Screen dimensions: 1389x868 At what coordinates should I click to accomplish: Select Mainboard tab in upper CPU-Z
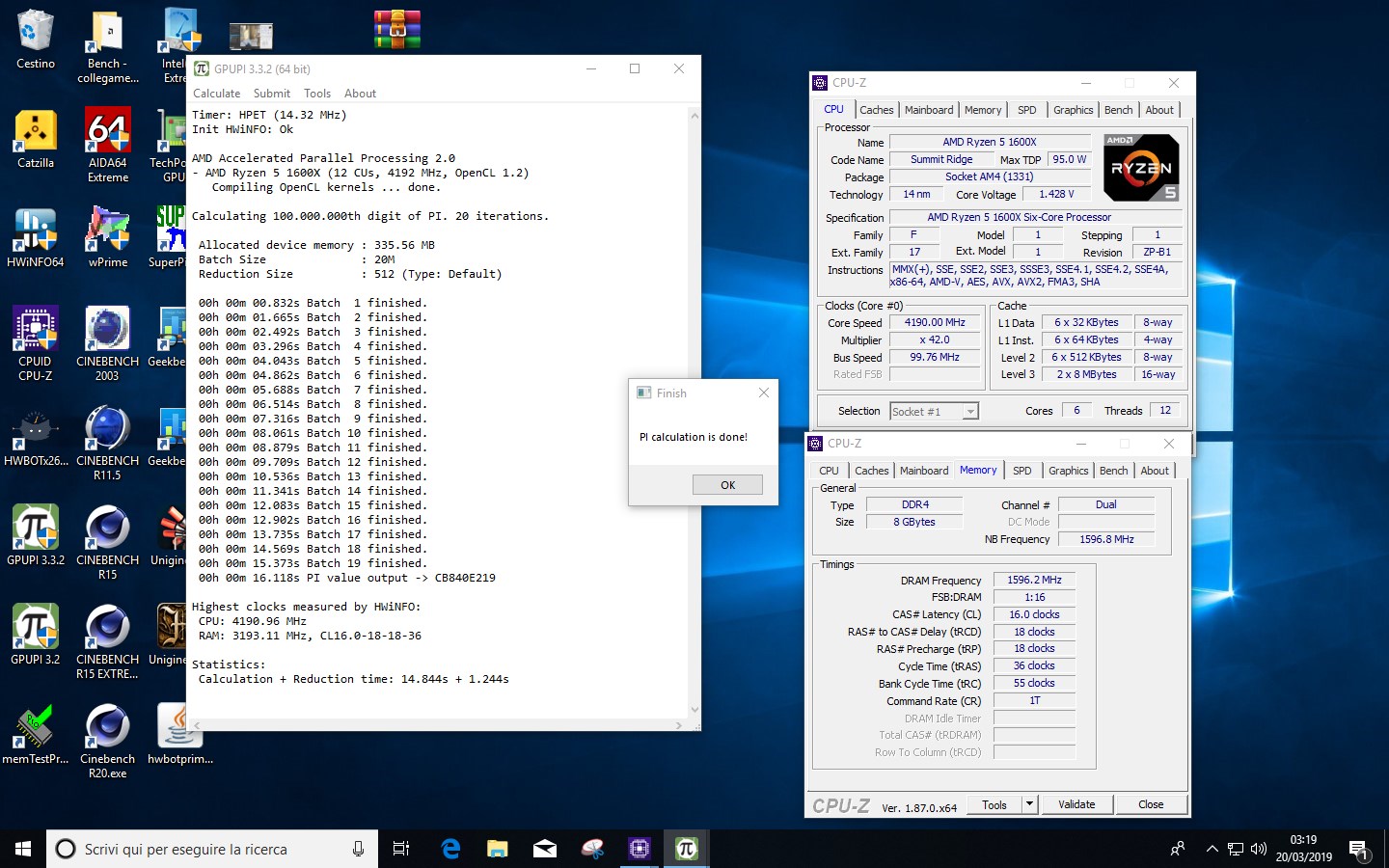click(929, 110)
